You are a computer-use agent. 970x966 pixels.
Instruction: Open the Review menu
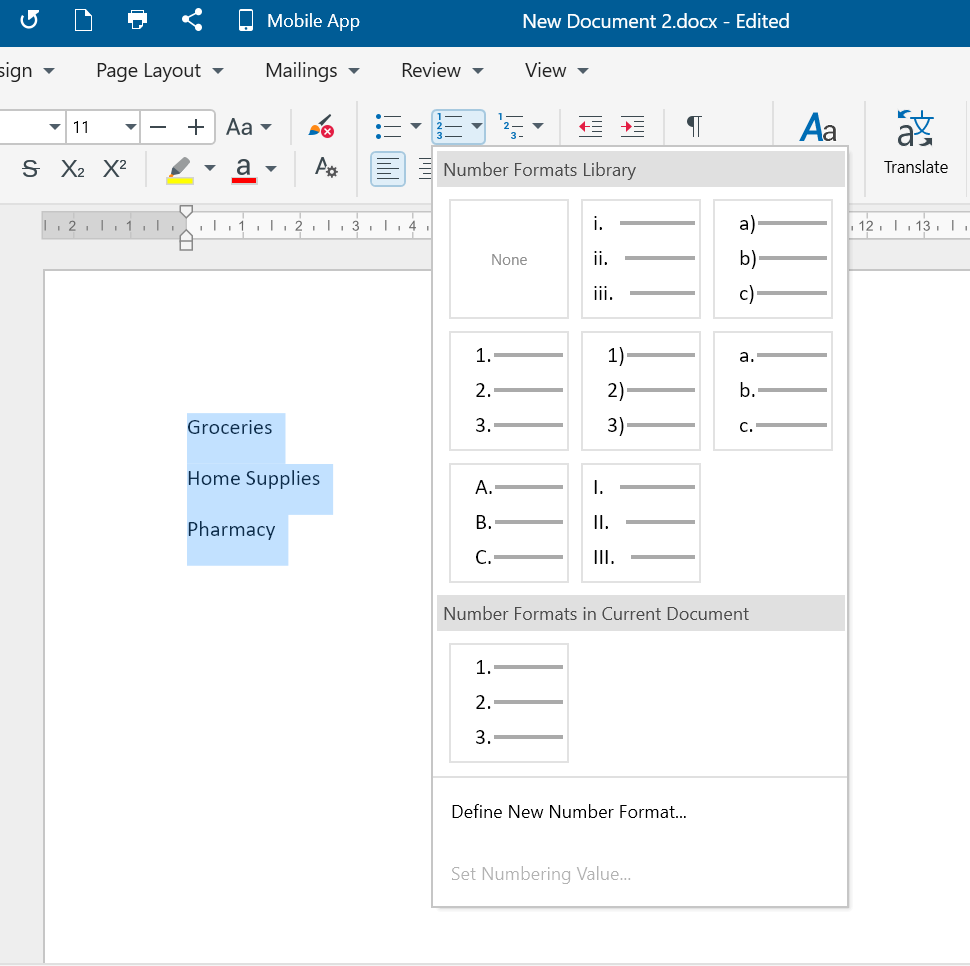[x=442, y=71]
